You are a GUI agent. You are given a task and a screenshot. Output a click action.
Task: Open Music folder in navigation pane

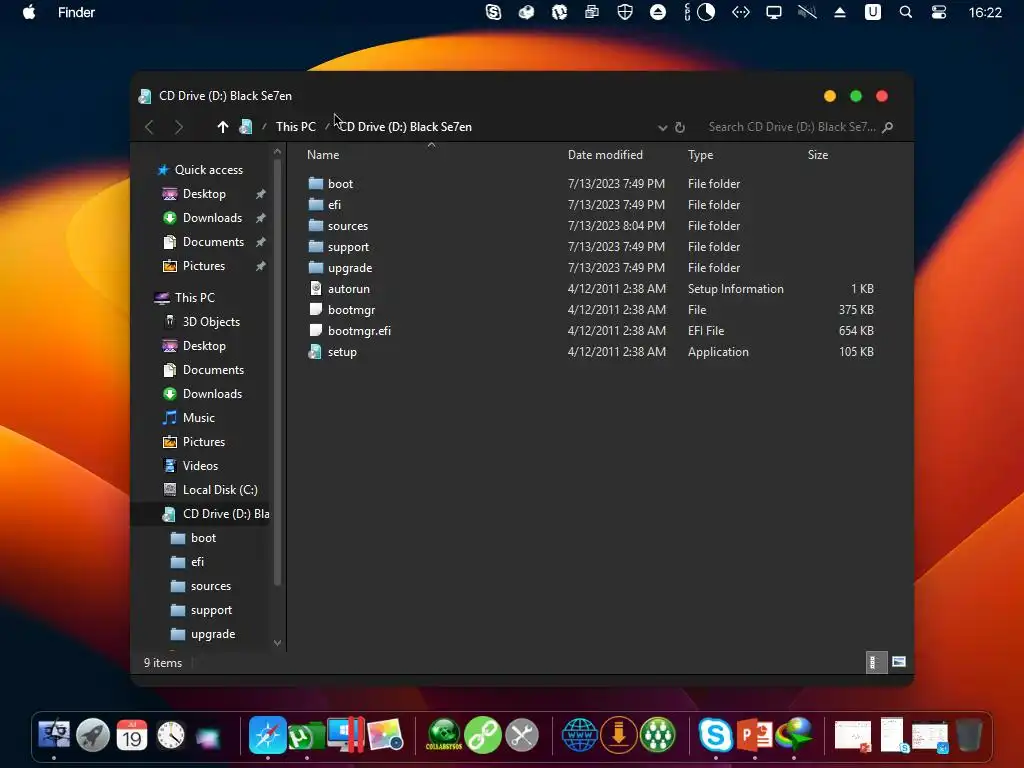click(199, 418)
